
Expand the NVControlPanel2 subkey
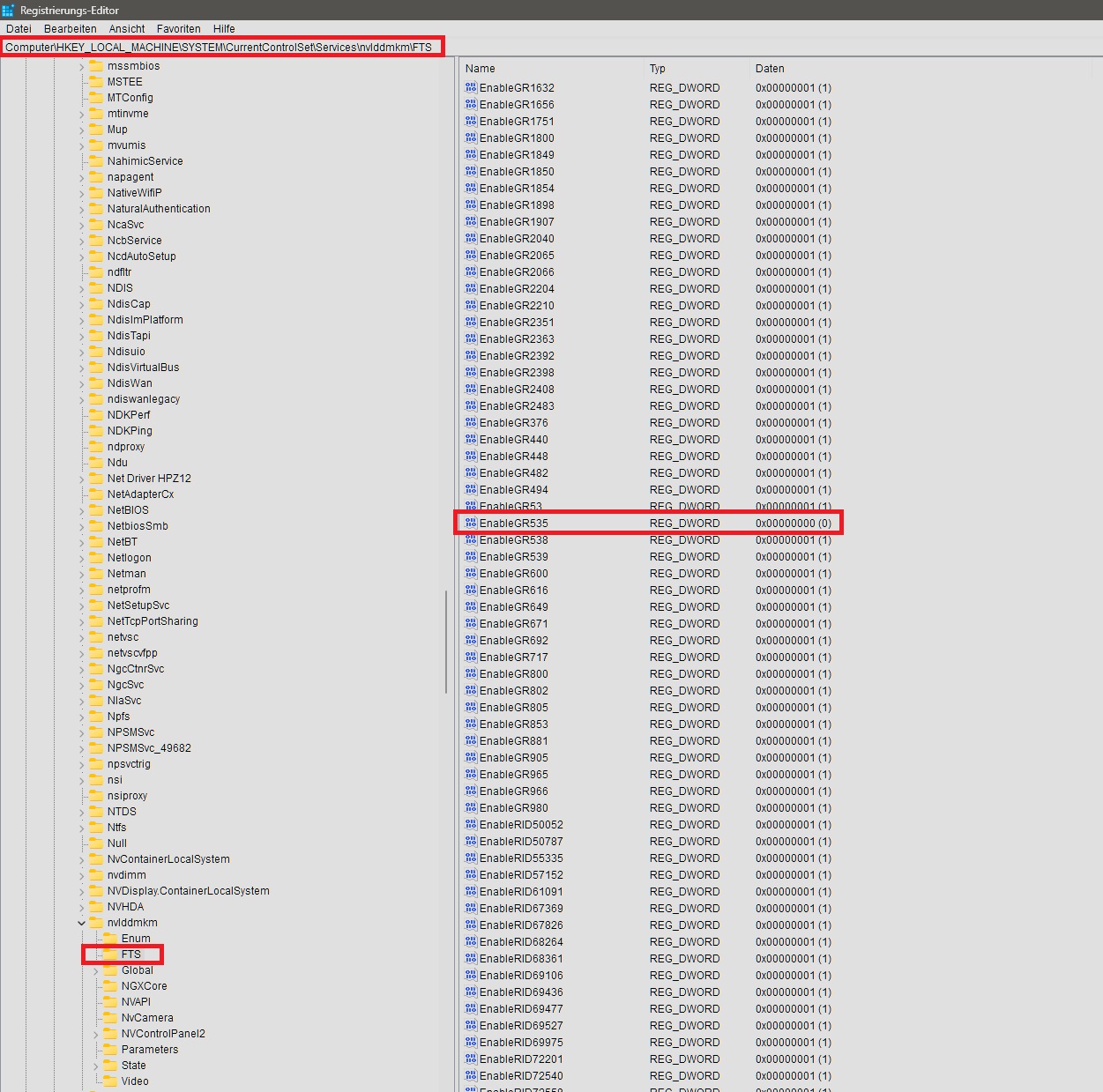pos(96,1035)
